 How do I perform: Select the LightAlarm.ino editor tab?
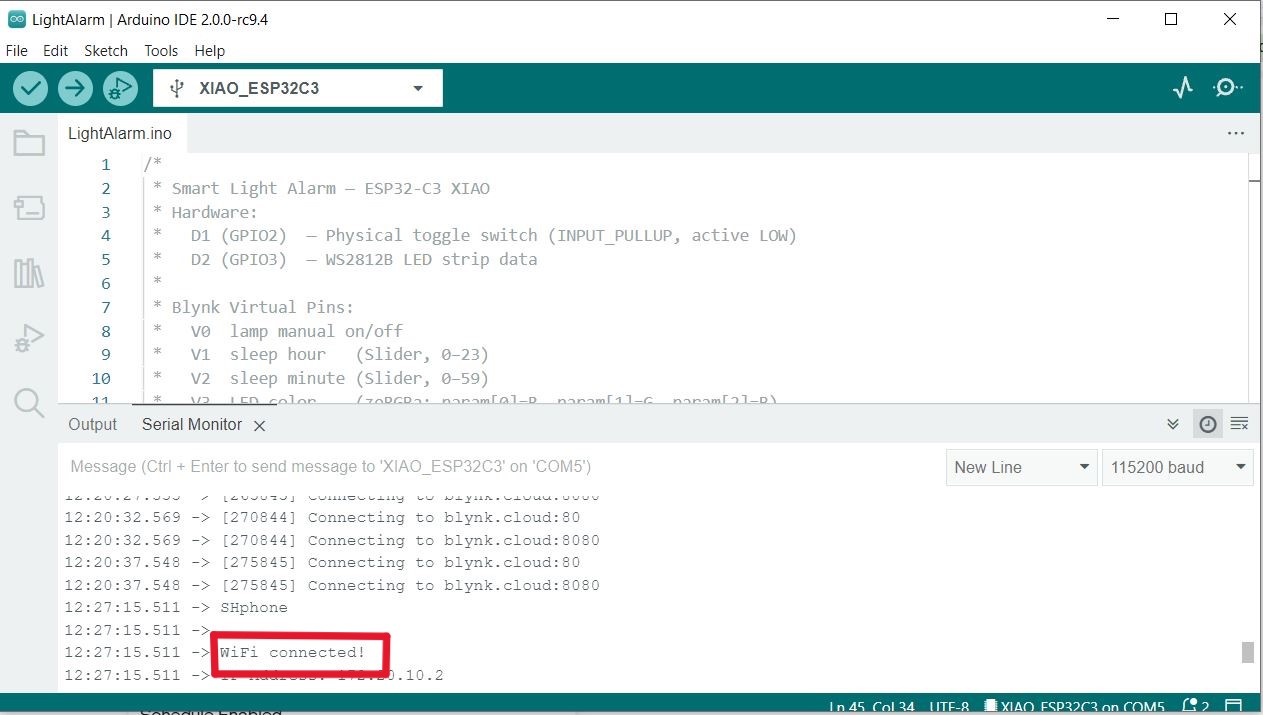click(x=120, y=133)
